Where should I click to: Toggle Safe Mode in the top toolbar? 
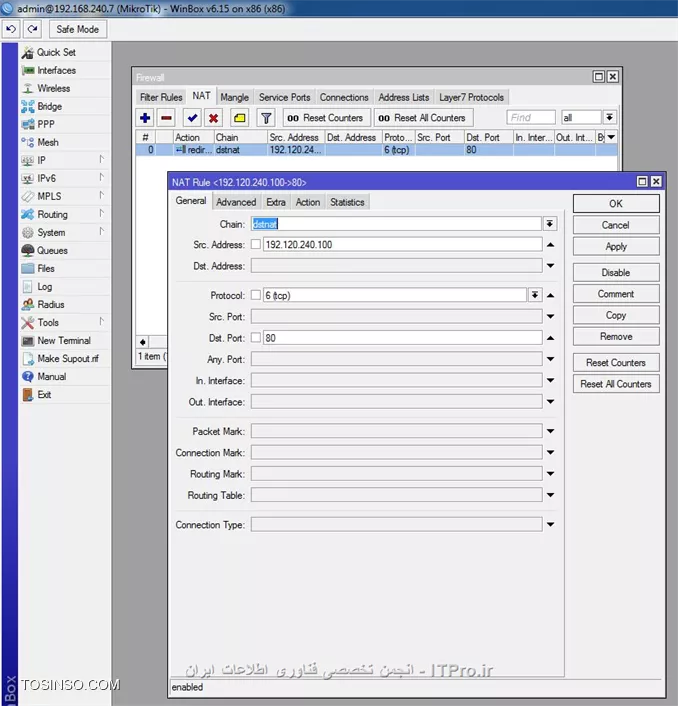[x=77, y=29]
